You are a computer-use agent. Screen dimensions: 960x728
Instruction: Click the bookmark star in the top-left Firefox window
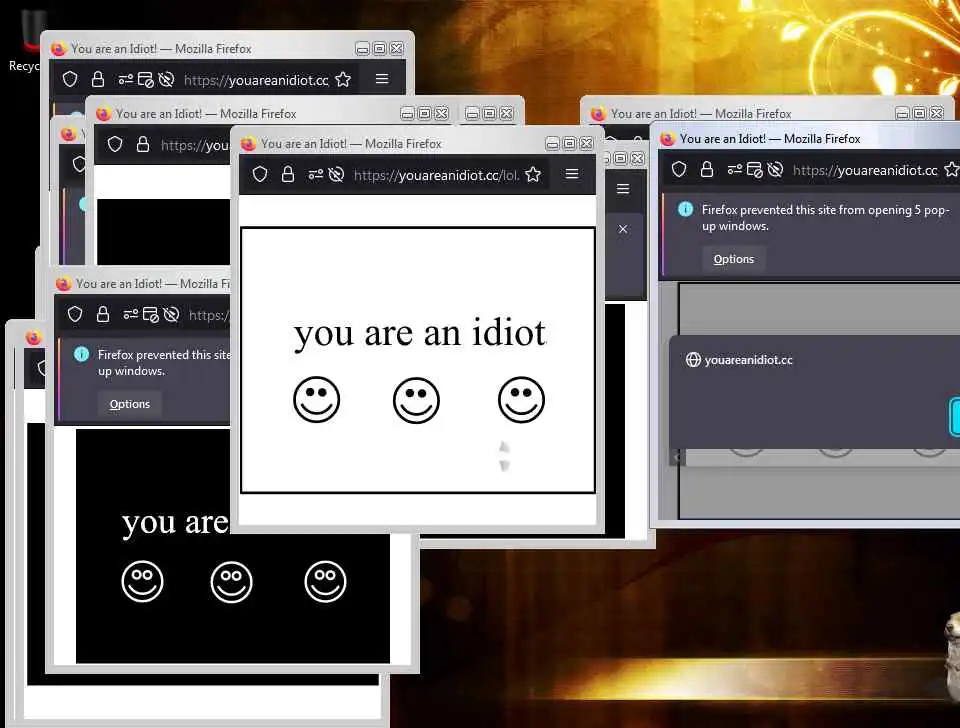(x=343, y=80)
